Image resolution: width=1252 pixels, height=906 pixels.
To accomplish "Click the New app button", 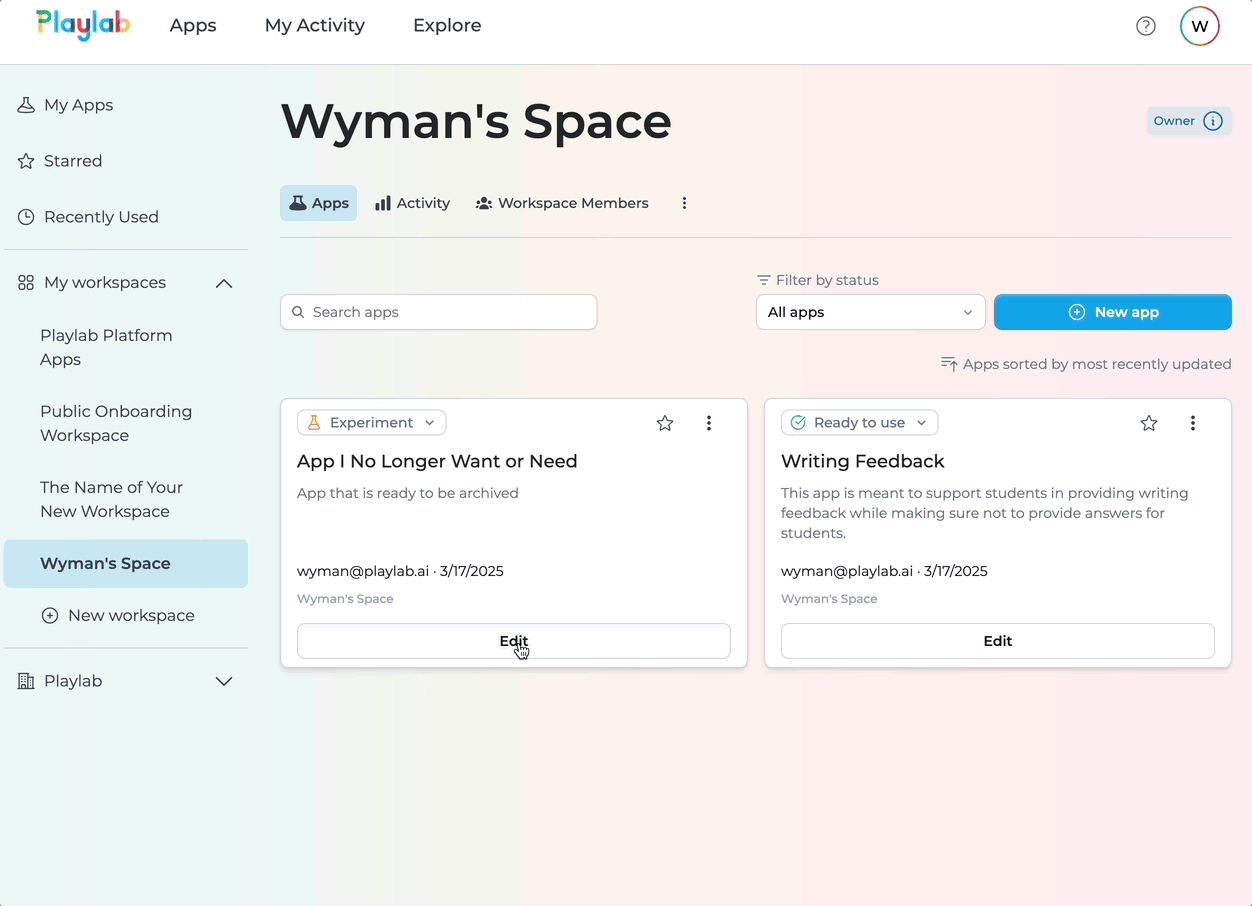I will tap(1113, 312).
